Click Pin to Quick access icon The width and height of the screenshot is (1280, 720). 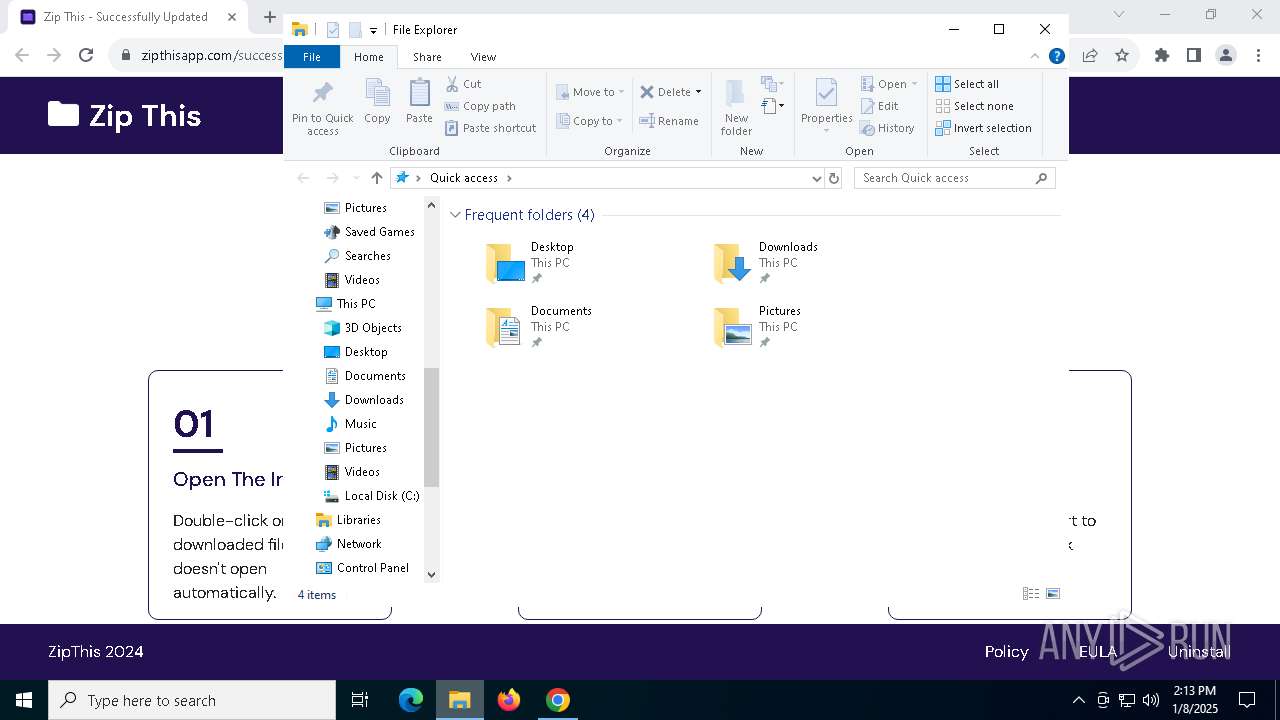[322, 107]
